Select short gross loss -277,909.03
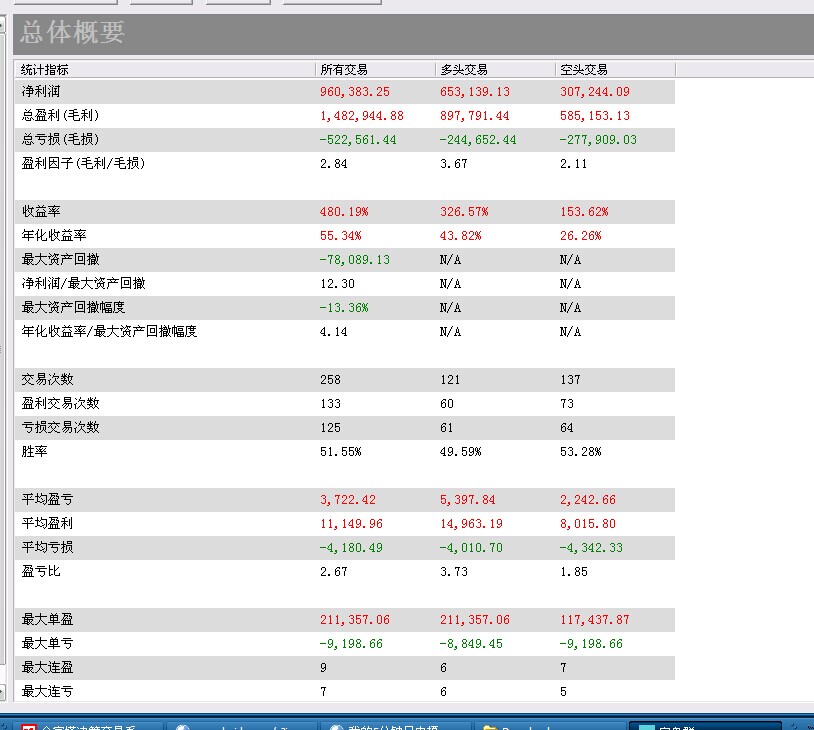The height and width of the screenshot is (730, 814). (x=598, y=140)
